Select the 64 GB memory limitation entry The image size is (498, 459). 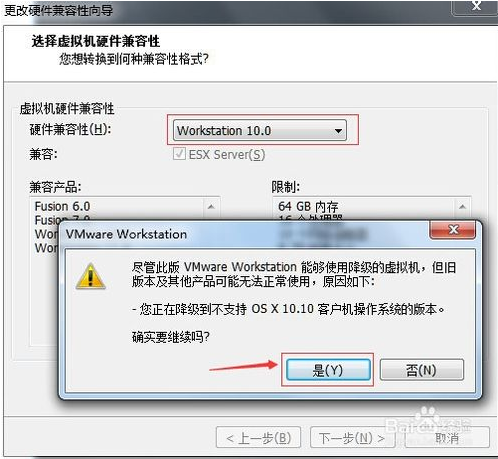(x=308, y=207)
